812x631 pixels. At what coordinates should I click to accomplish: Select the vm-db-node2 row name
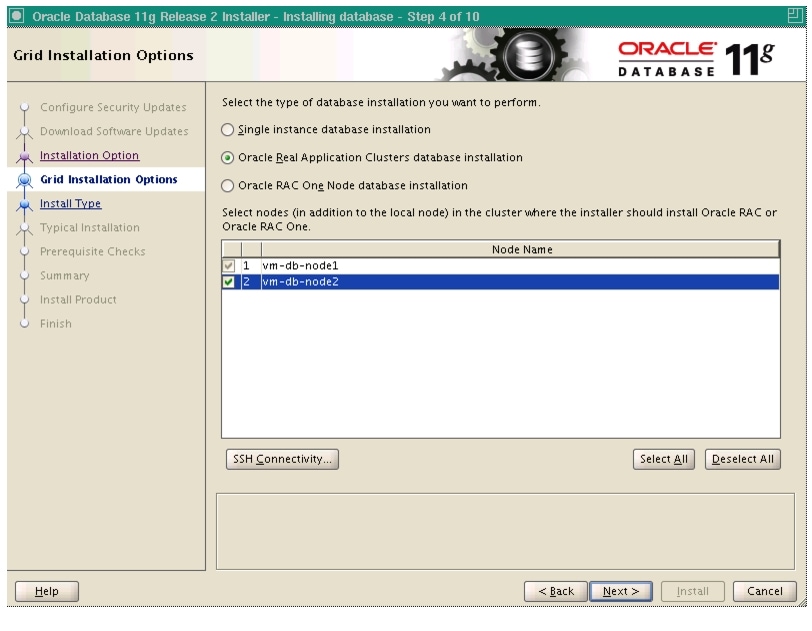pyautogui.click(x=300, y=282)
